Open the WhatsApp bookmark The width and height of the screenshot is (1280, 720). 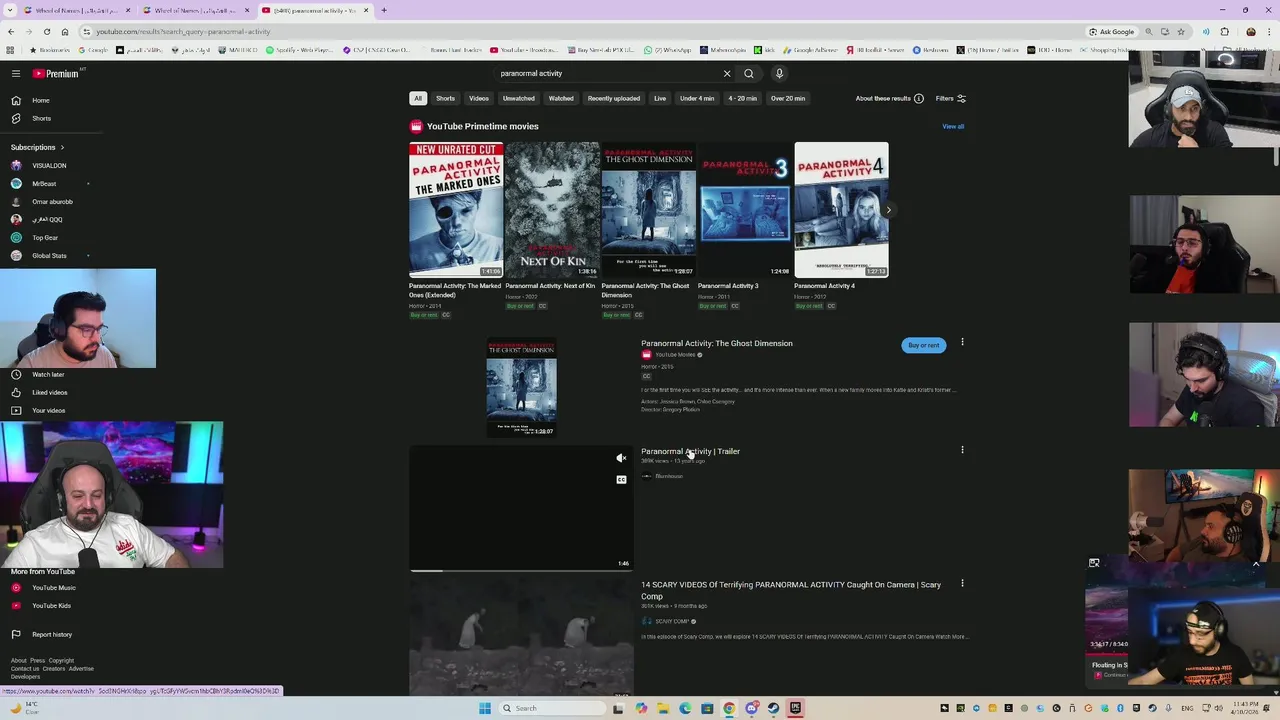(x=667, y=49)
